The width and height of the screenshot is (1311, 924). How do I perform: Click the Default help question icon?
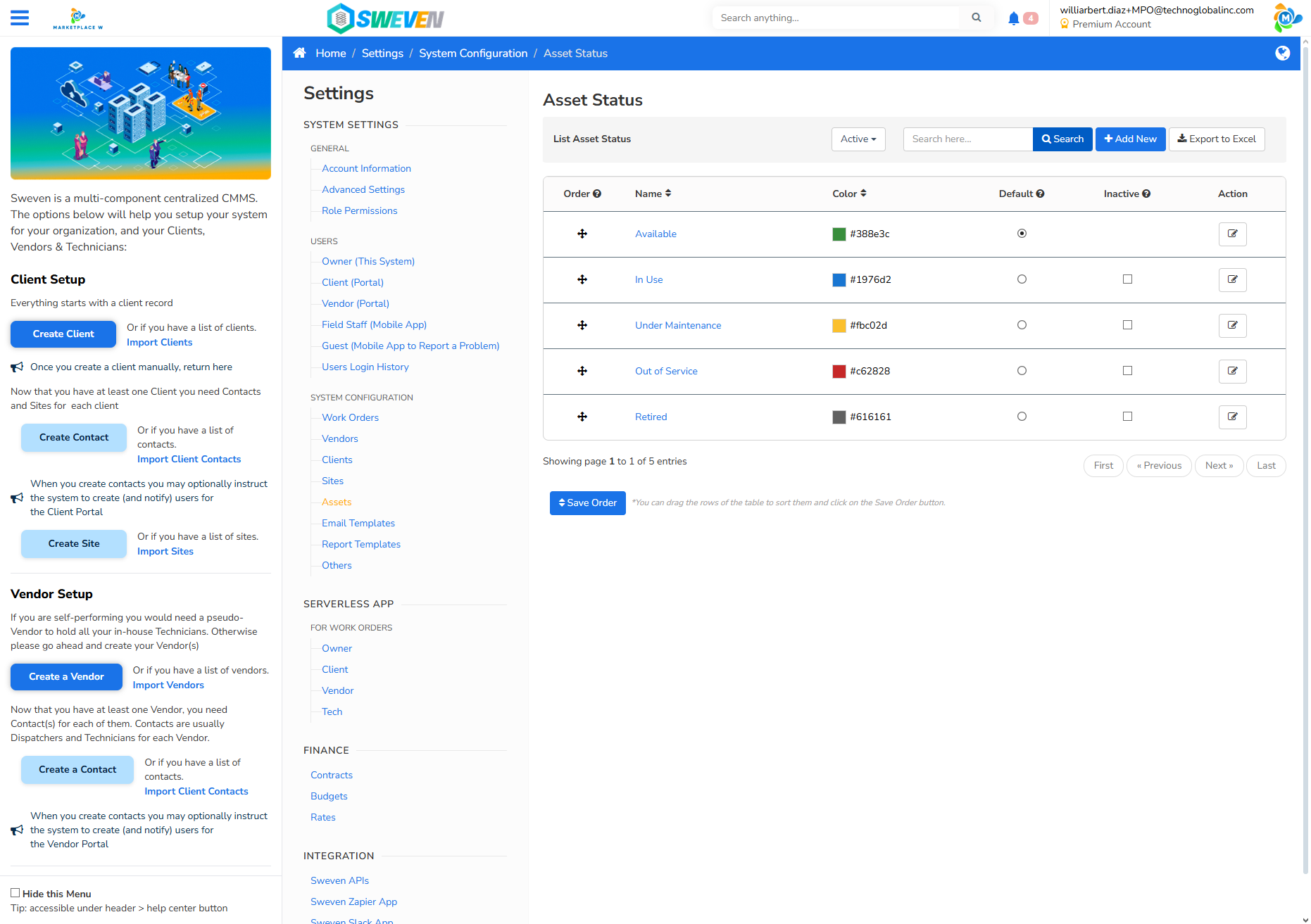point(1040,194)
